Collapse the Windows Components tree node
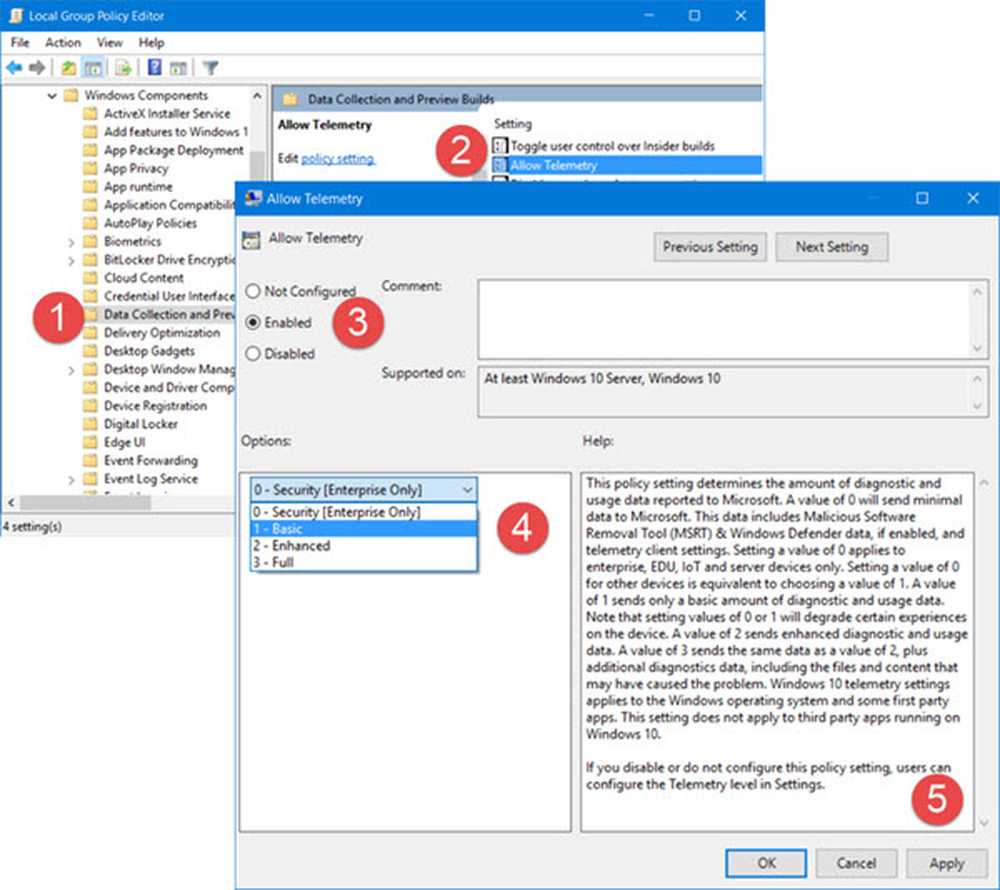The width and height of the screenshot is (1000, 890). click(52, 96)
